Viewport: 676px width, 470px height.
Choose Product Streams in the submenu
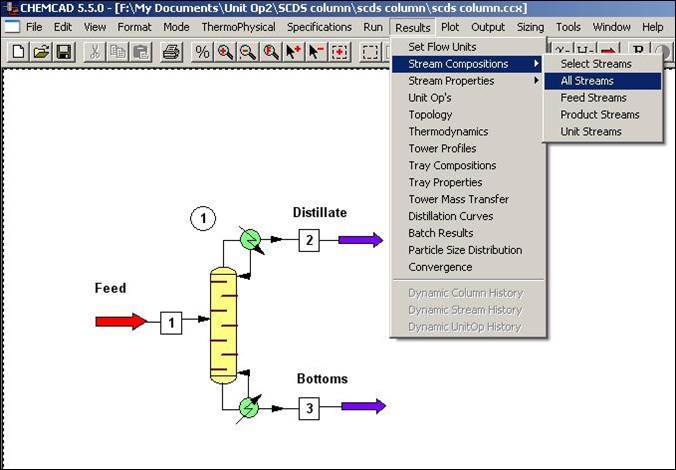coord(603,115)
